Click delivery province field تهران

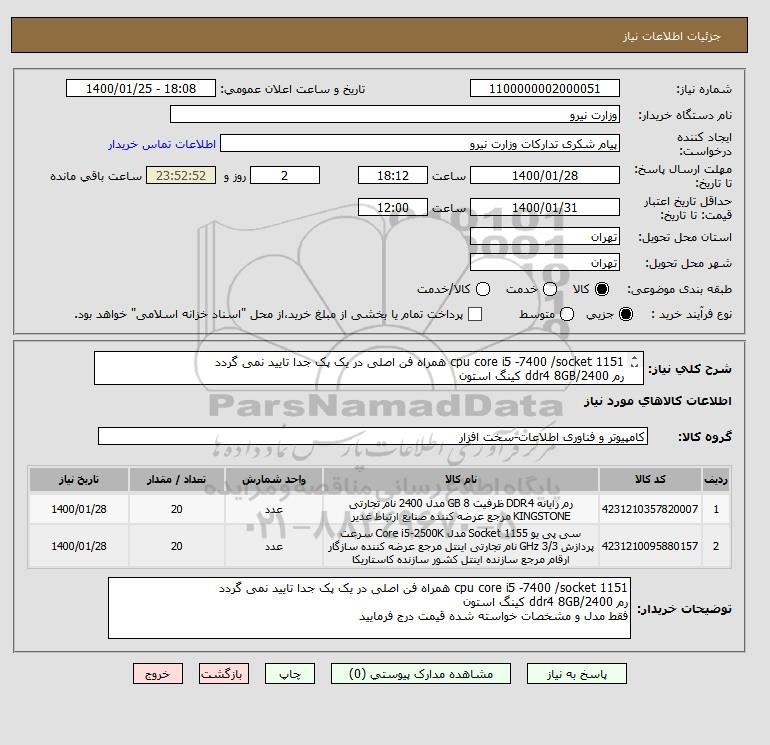coord(545,237)
